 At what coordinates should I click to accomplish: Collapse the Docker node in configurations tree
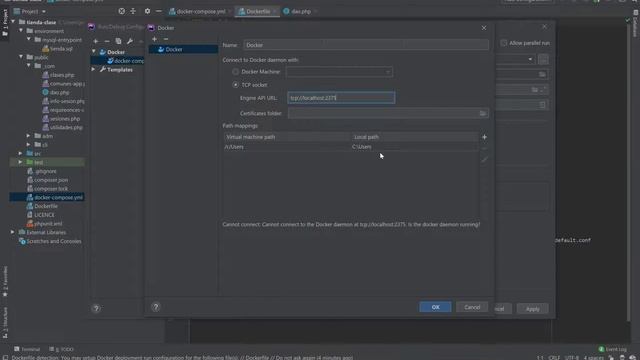pyautogui.click(x=93, y=52)
